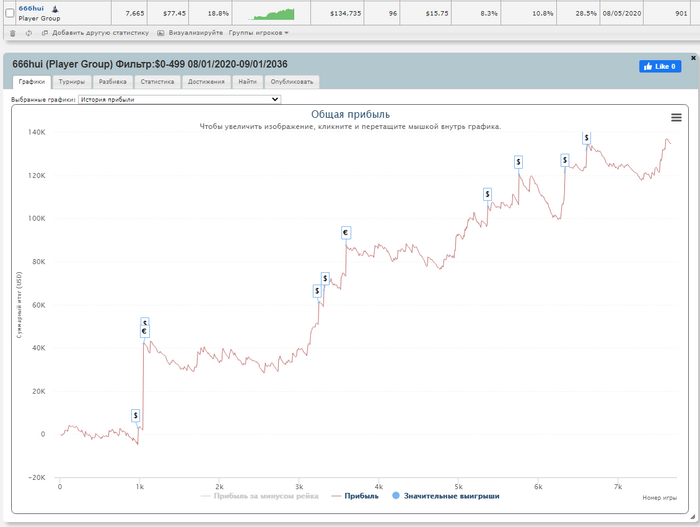Select the Графики tab
The image size is (700, 527).
click(32, 82)
